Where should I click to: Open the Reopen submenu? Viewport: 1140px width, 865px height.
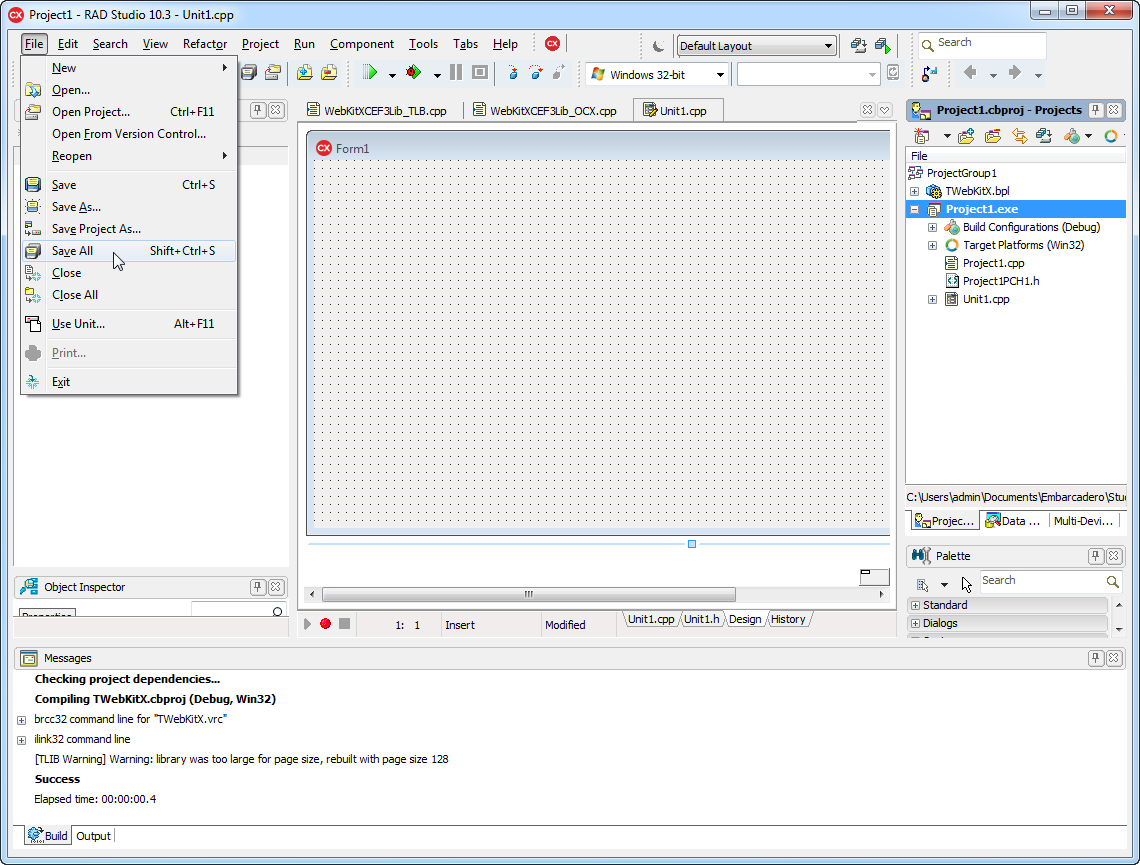point(128,156)
